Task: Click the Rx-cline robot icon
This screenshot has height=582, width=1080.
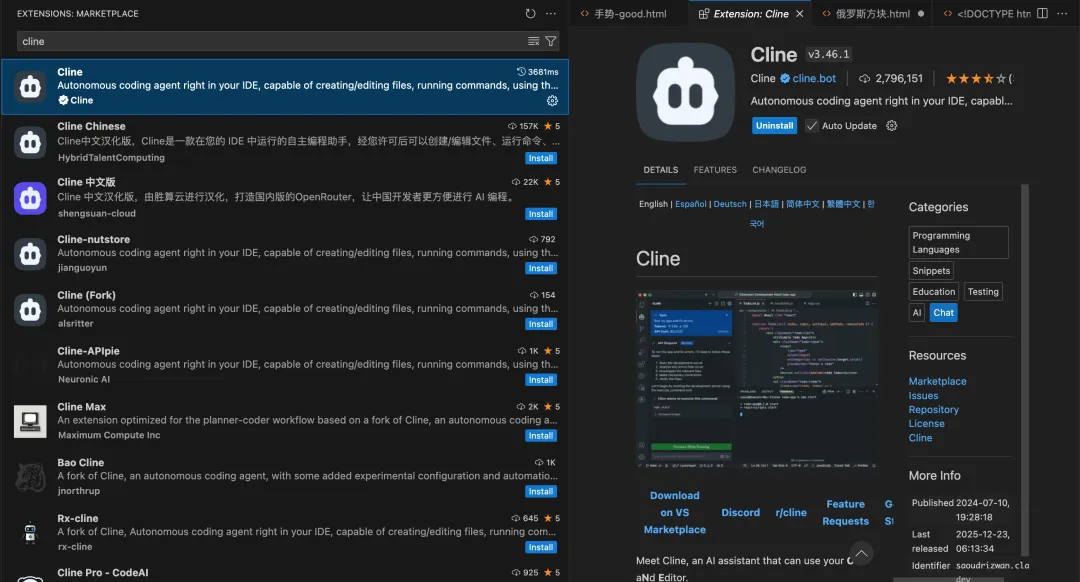Action: [x=30, y=533]
